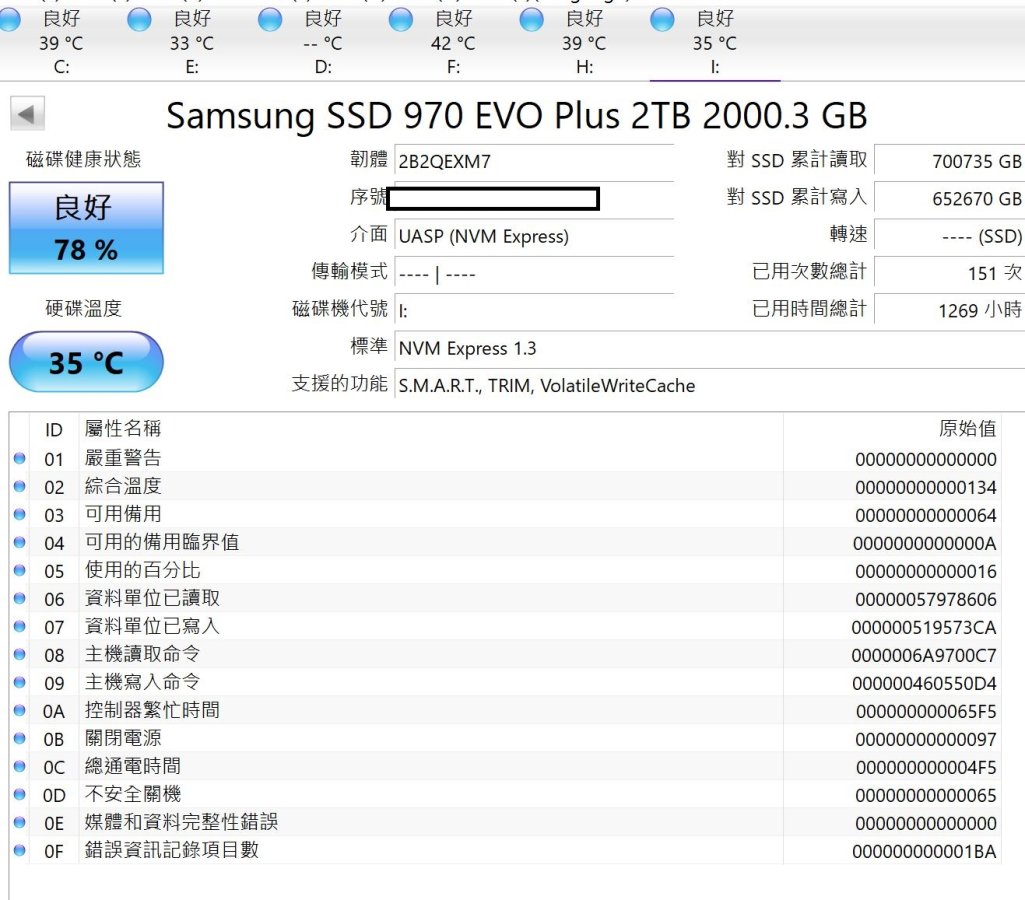Click supported features S.M.A.R.T., TRIM text
The image size is (1025, 900).
(546, 386)
